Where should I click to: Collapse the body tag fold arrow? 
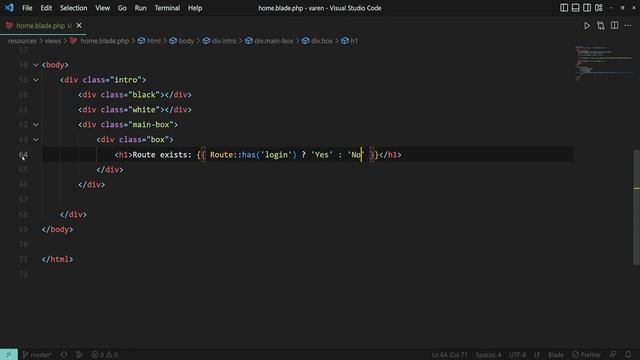click(x=36, y=65)
